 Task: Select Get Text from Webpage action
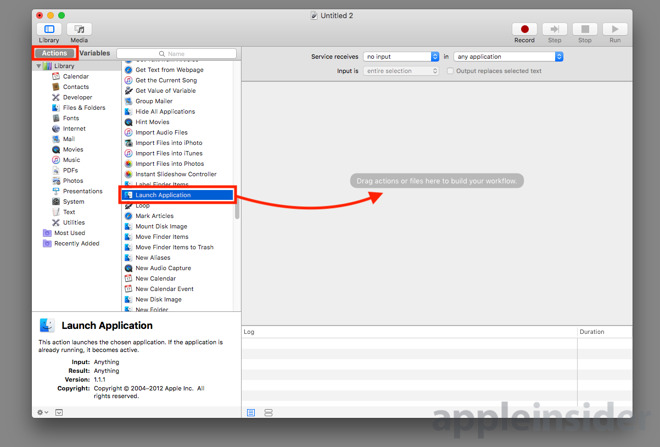pyautogui.click(x=169, y=70)
